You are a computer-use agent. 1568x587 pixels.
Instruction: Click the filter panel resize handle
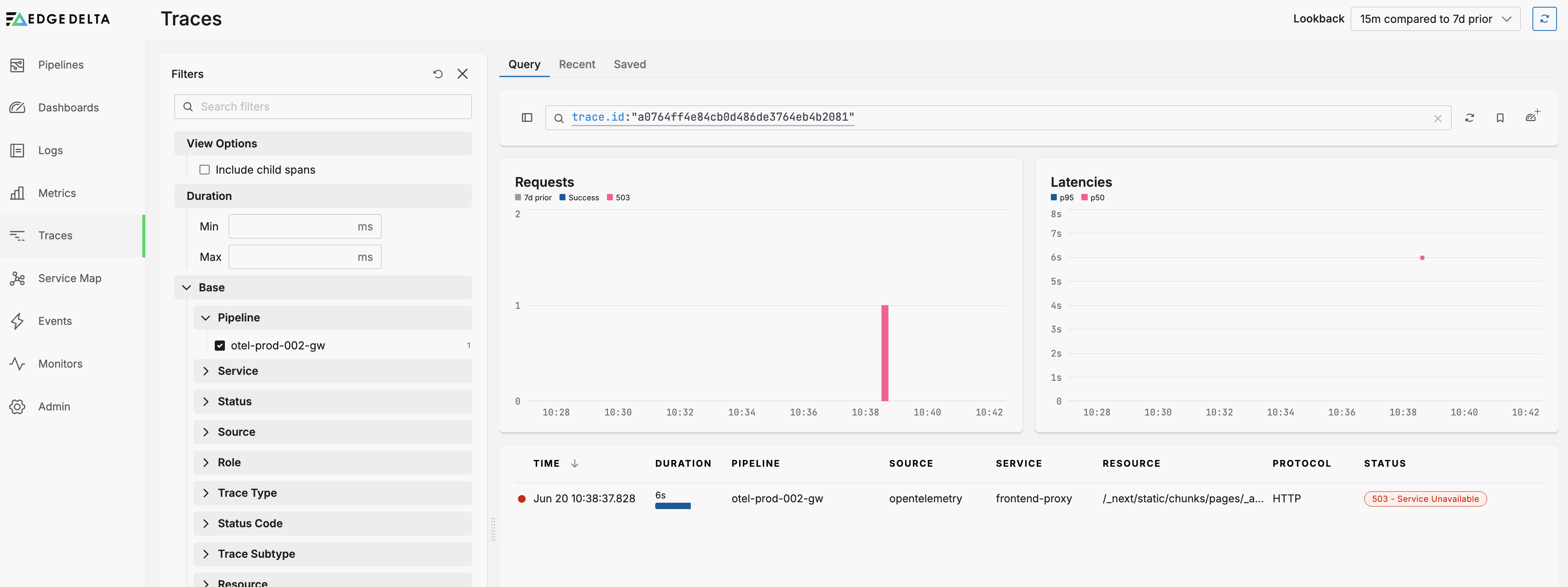point(493,530)
